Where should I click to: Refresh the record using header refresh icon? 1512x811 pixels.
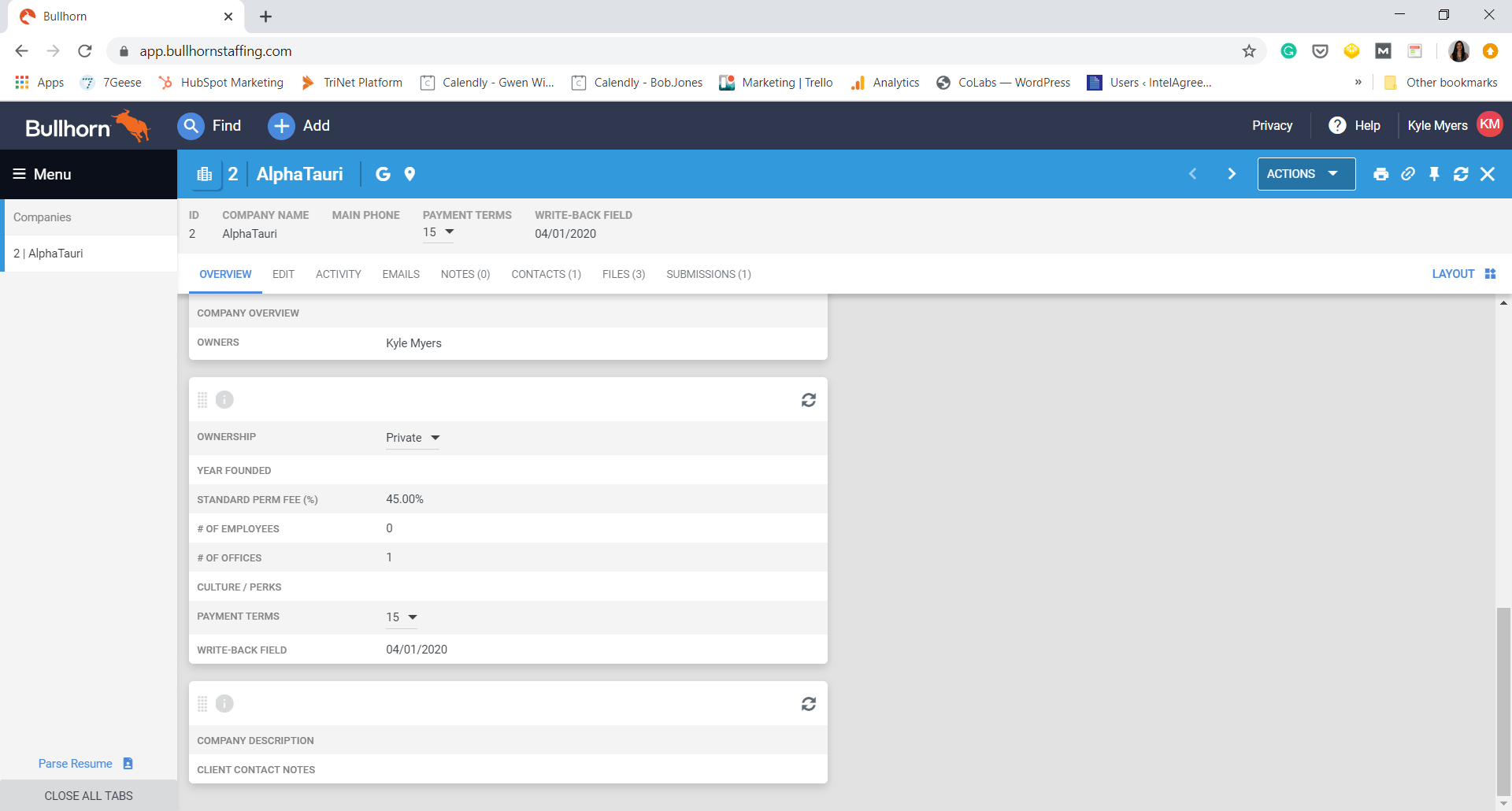(x=1461, y=174)
